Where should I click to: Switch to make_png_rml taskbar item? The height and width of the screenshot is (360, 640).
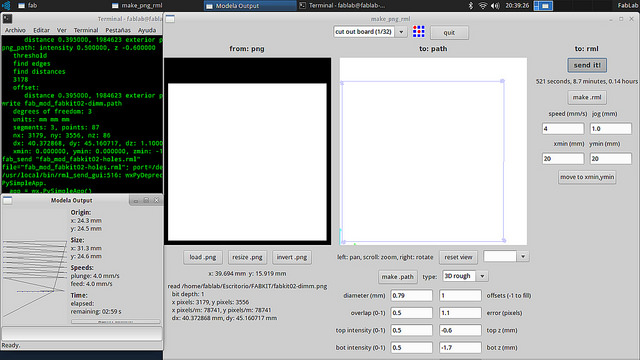click(x=137, y=5)
